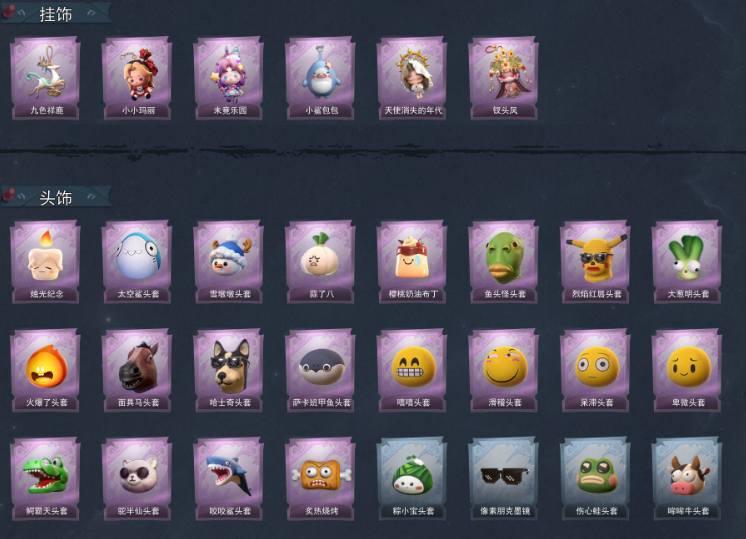Select the 小小玛丽 doll pendant
This screenshot has height=539, width=746.
[137, 78]
